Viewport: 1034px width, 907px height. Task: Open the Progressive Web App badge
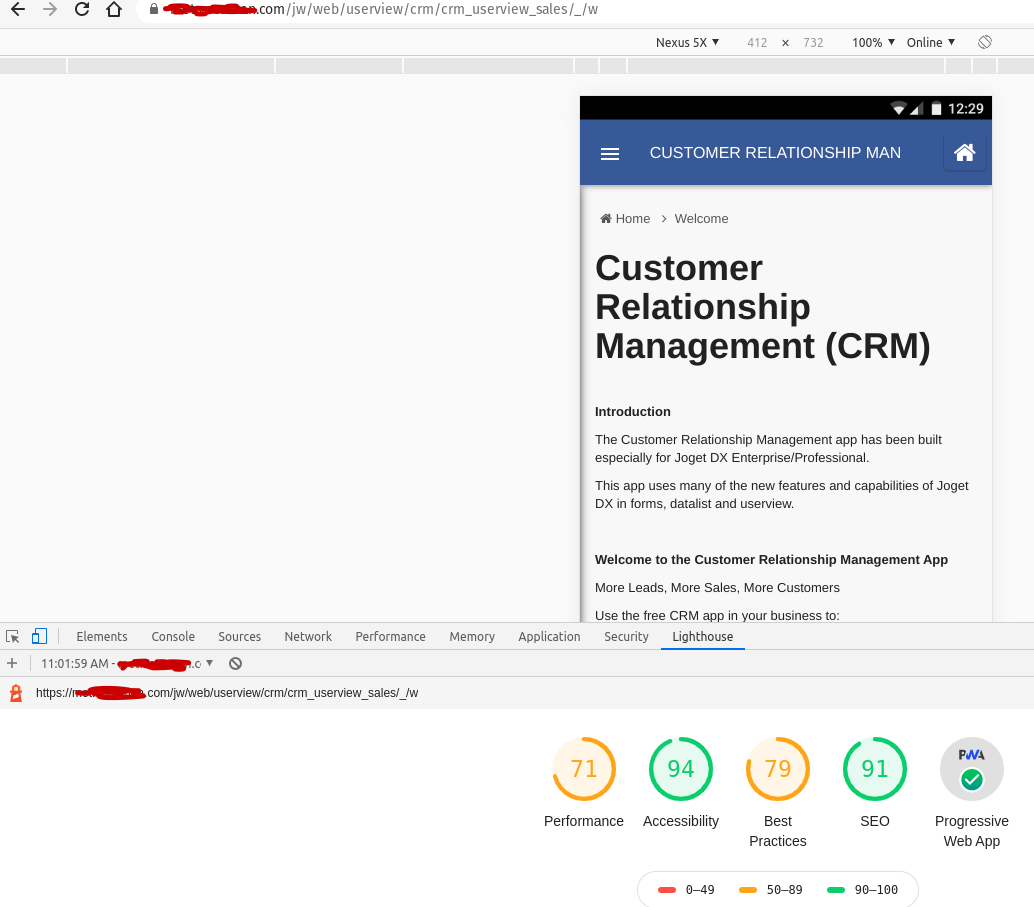coord(971,769)
